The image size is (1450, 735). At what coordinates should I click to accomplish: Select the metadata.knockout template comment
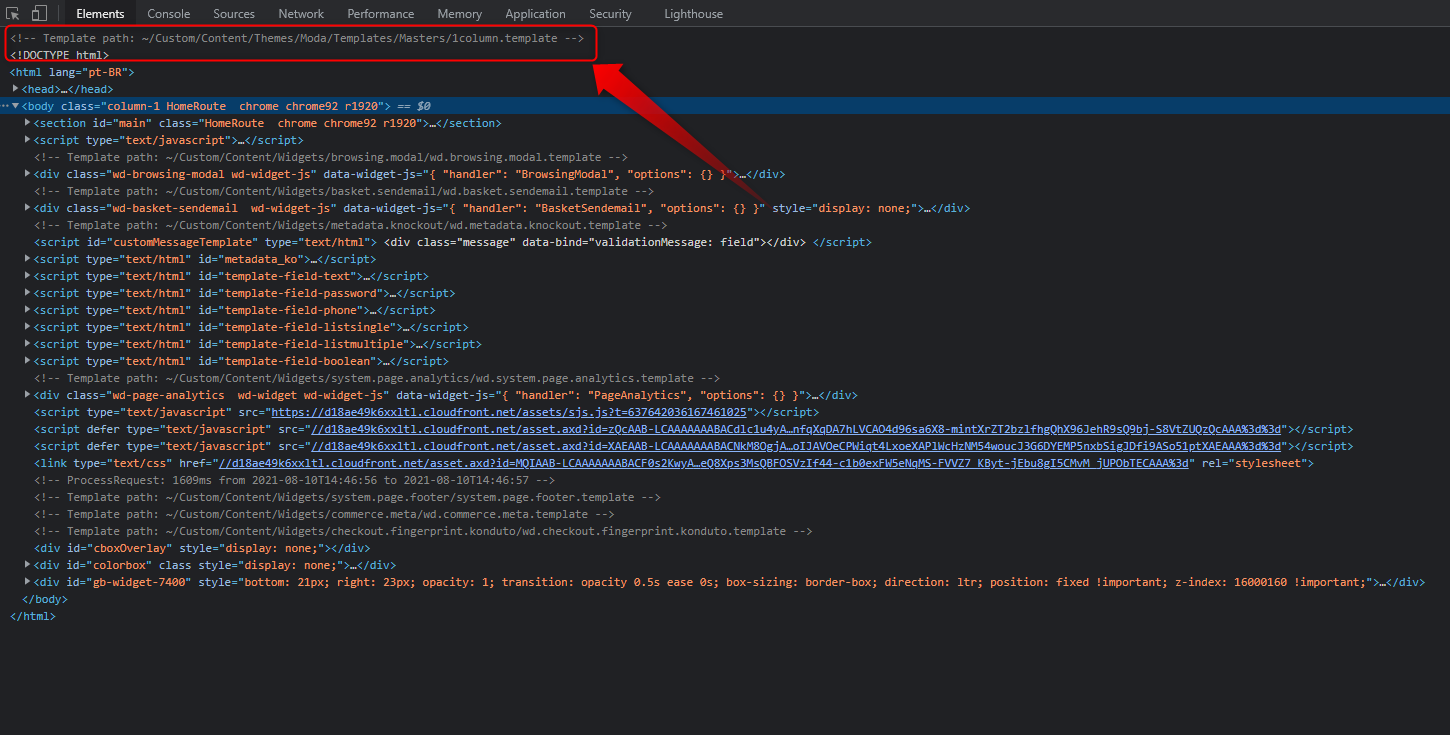pyautogui.click(x=351, y=225)
